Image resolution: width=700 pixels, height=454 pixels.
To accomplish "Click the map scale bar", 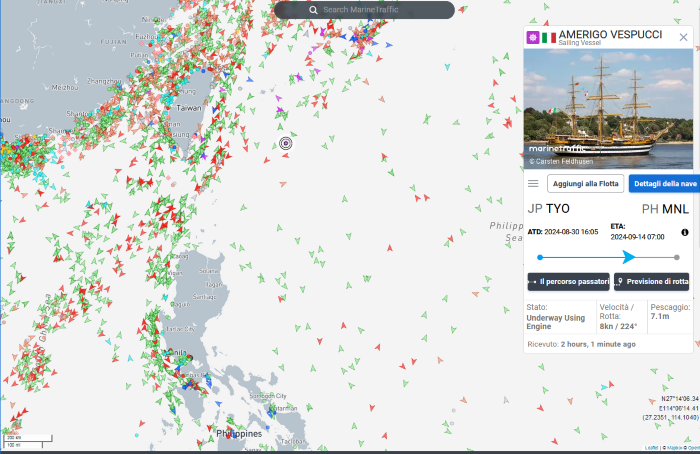I will coord(28,441).
